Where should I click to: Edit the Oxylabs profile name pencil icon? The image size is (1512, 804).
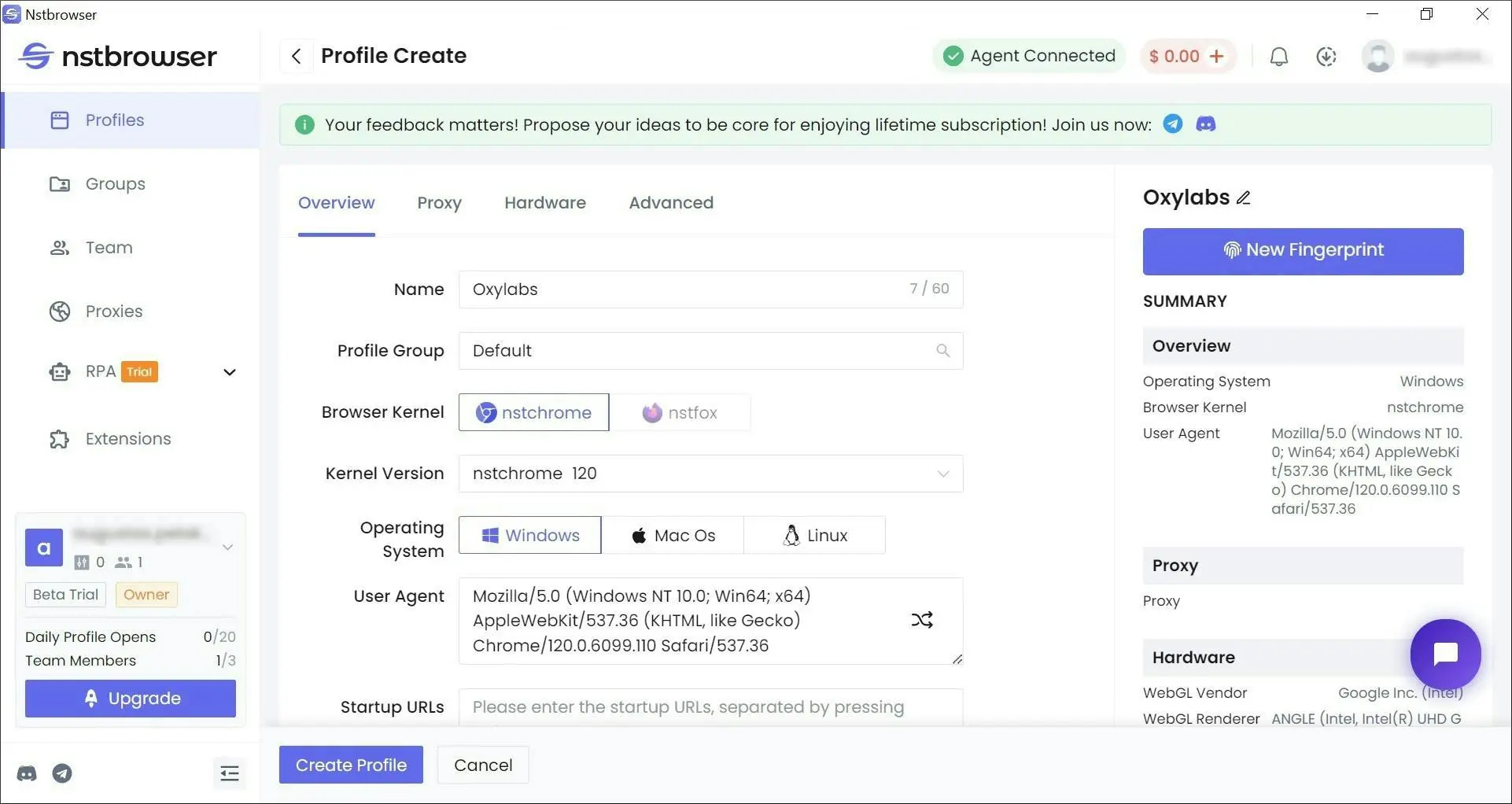[x=1244, y=197]
